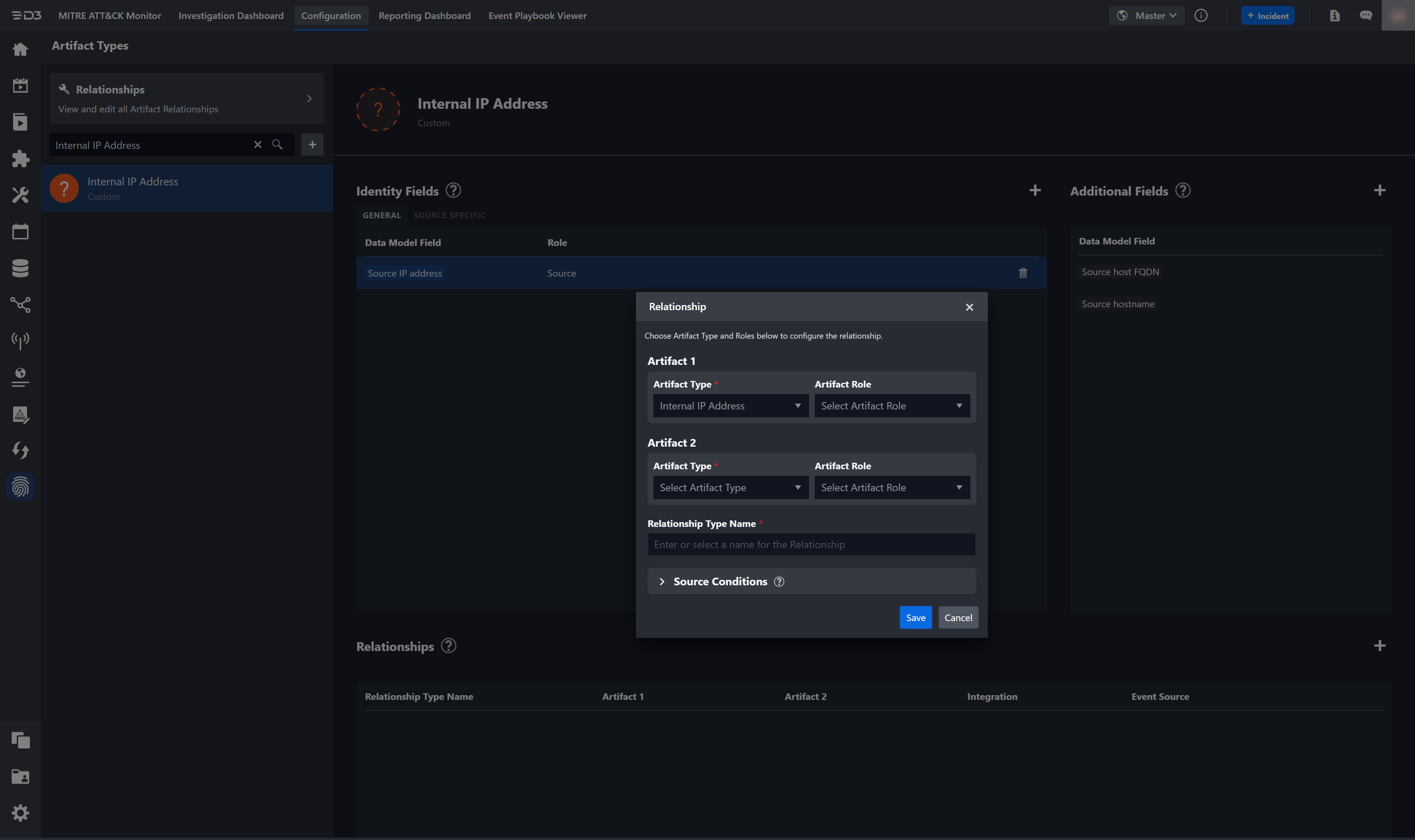Open the user folder icon in sidebar

(x=20, y=776)
